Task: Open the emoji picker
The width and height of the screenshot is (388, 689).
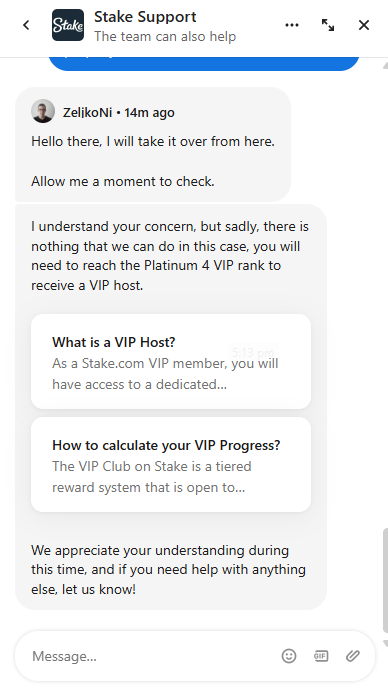Action: point(289,656)
